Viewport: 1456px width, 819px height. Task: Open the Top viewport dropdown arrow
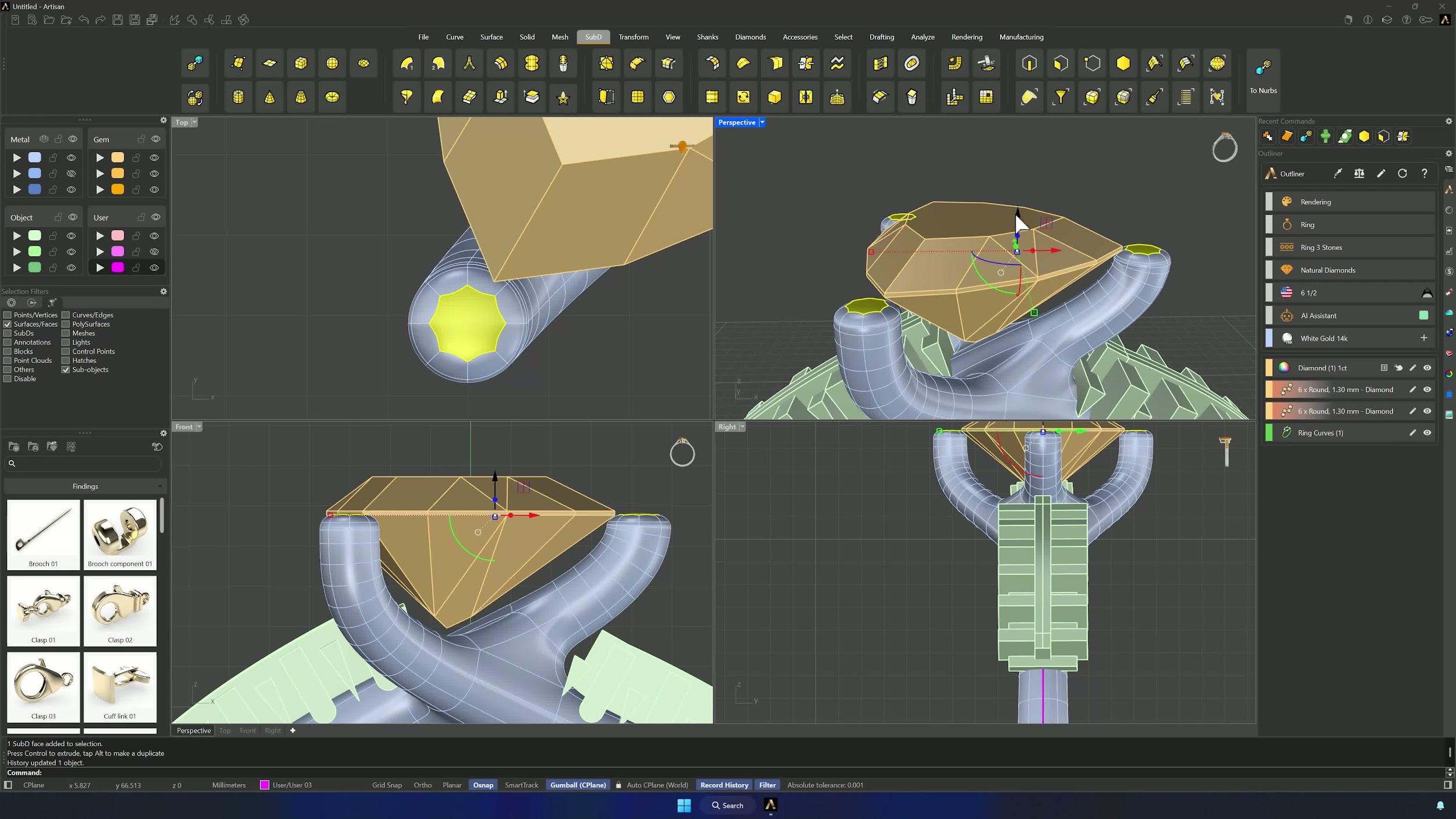pos(195,122)
